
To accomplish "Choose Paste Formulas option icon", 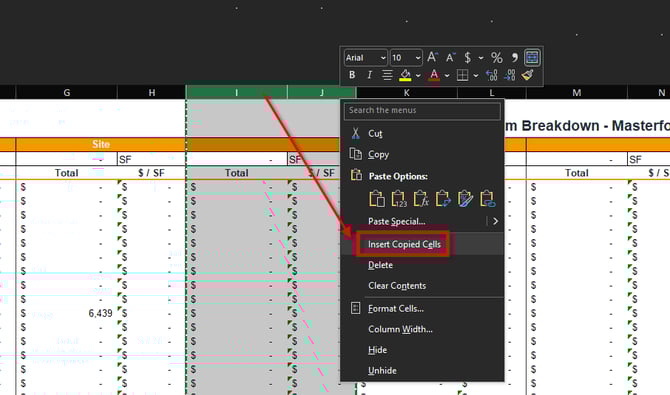I will click(421, 199).
